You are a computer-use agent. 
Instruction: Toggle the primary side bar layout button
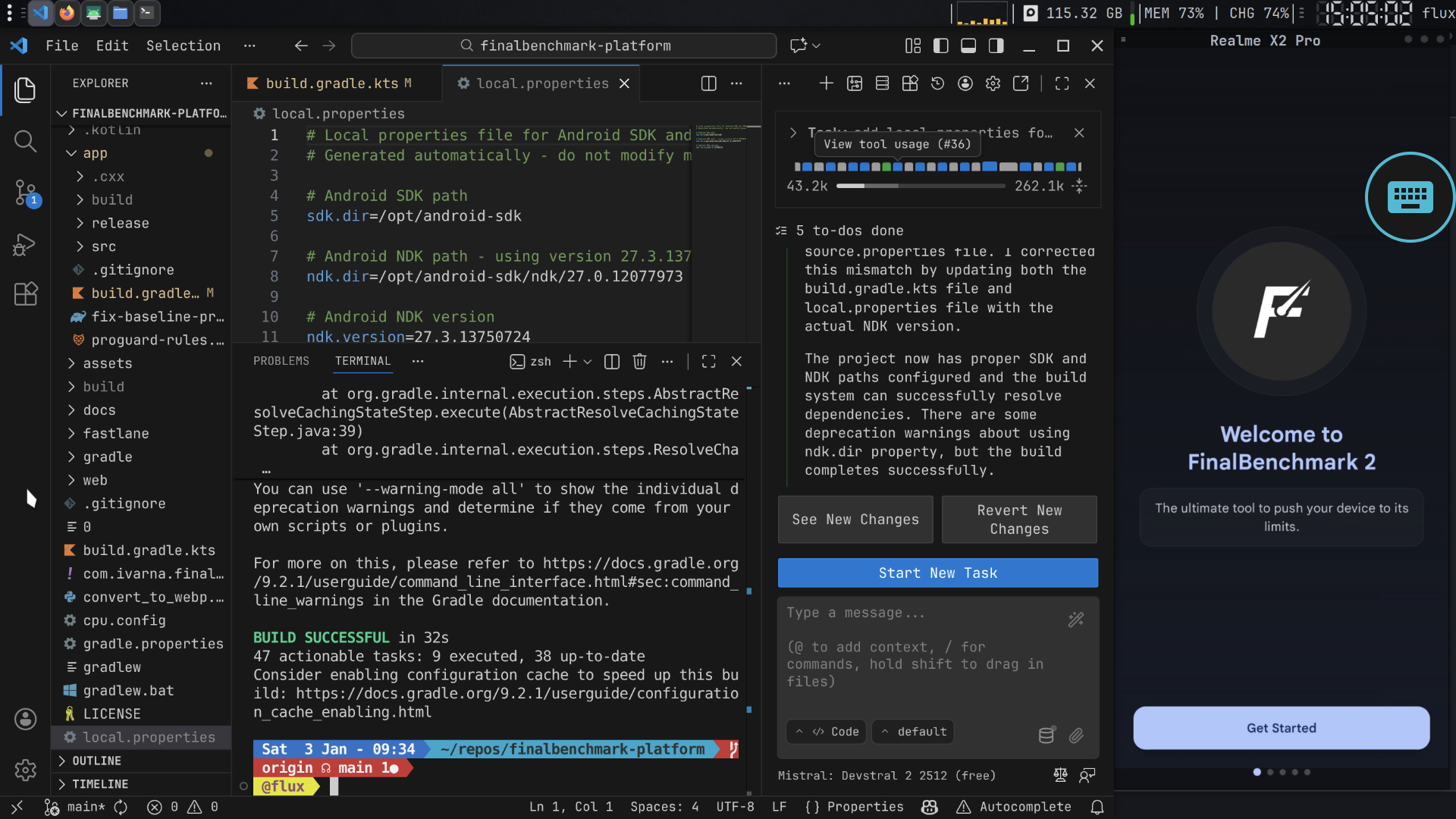[x=940, y=46]
